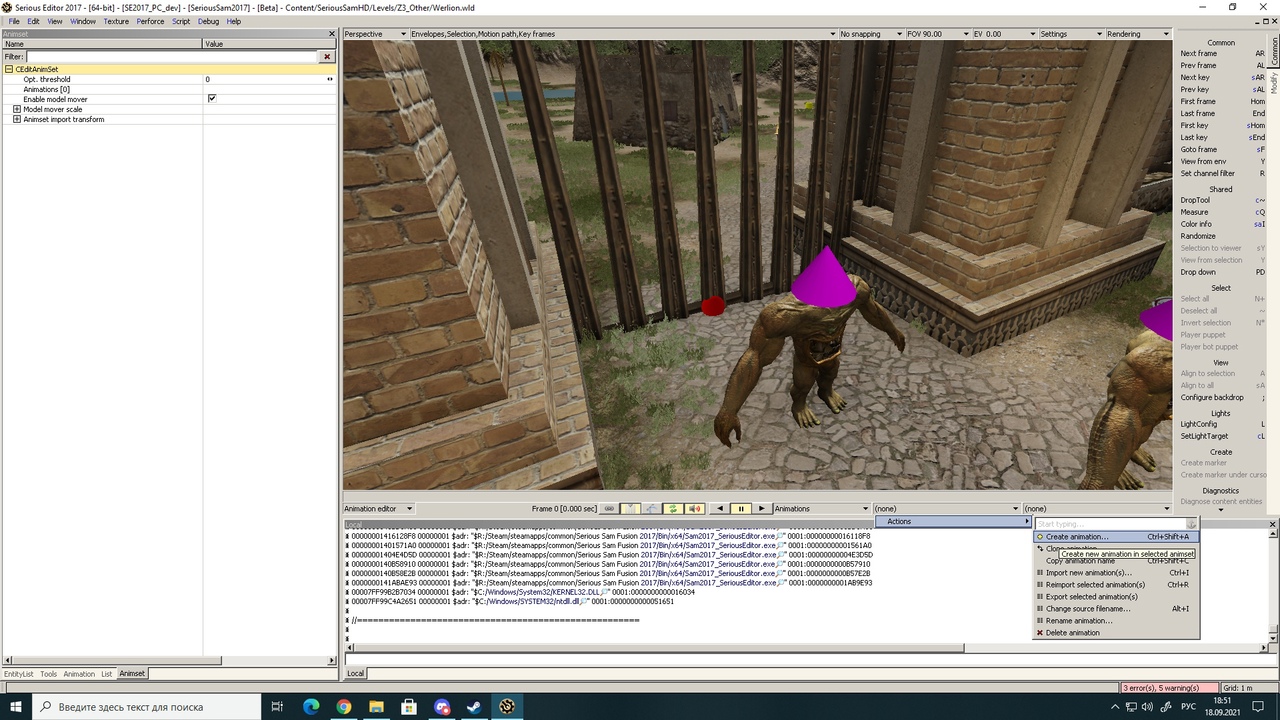The height and width of the screenshot is (720, 1280).
Task: Click inside the Animset Filter field
Action: click(x=172, y=57)
